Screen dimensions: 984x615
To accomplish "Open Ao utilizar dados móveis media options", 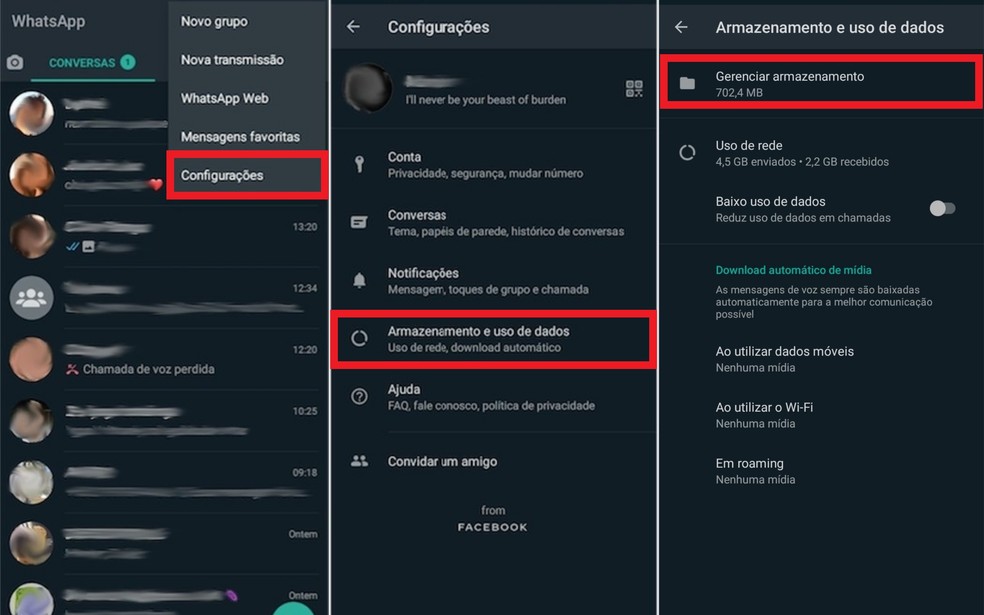I will (x=784, y=359).
